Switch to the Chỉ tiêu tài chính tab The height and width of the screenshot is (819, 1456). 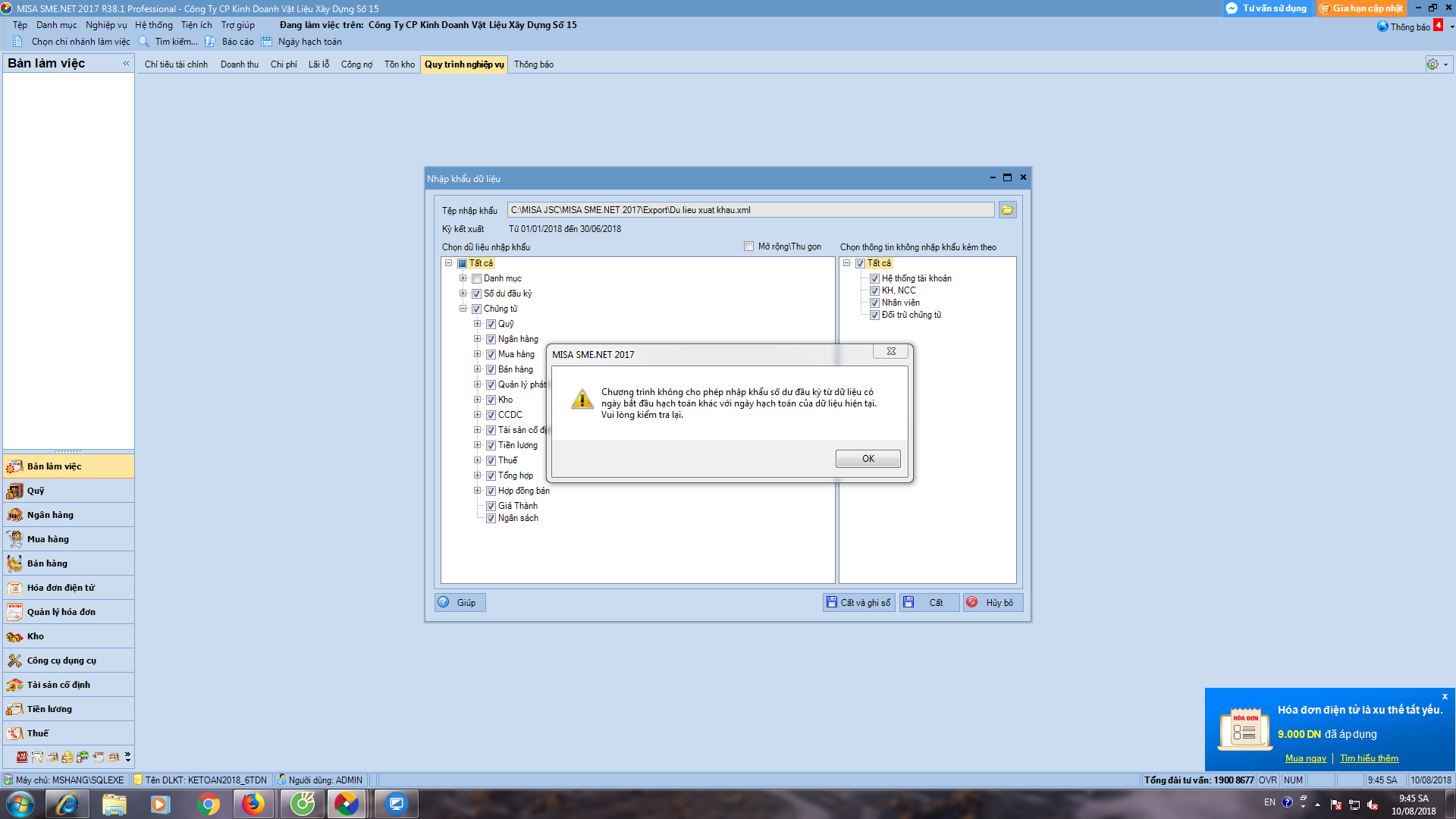point(176,64)
